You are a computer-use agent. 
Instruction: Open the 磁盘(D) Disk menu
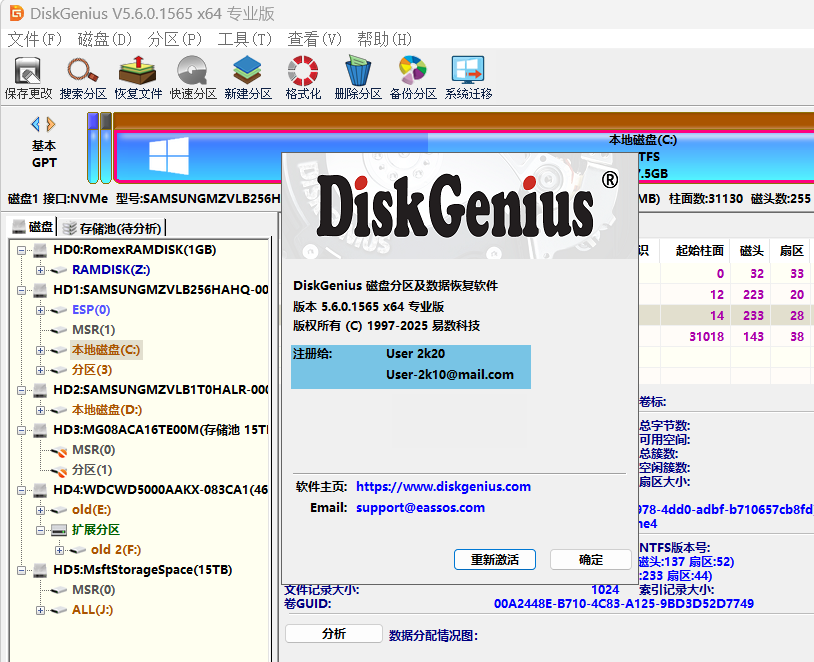[105, 39]
